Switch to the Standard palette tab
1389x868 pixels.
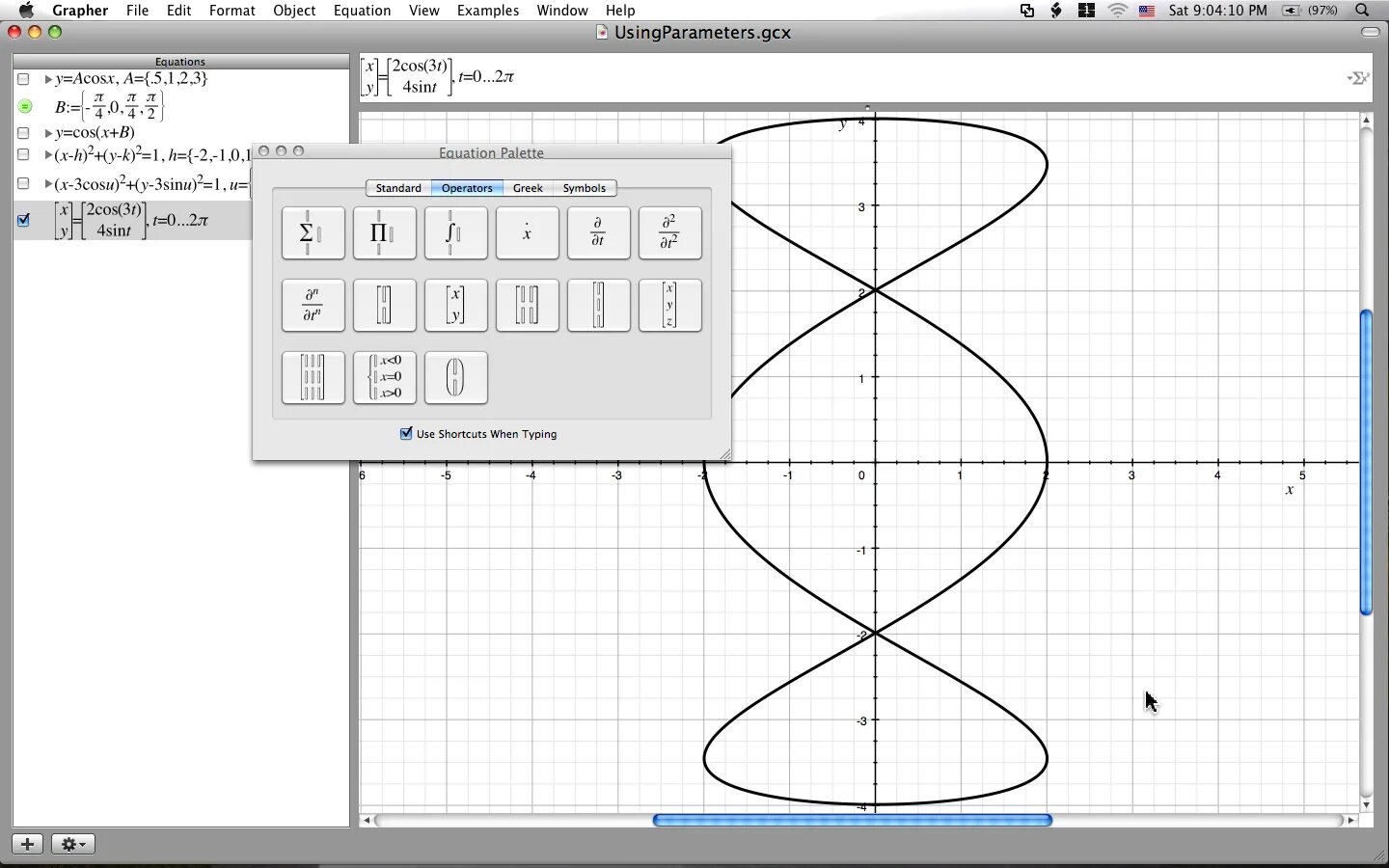(x=398, y=188)
